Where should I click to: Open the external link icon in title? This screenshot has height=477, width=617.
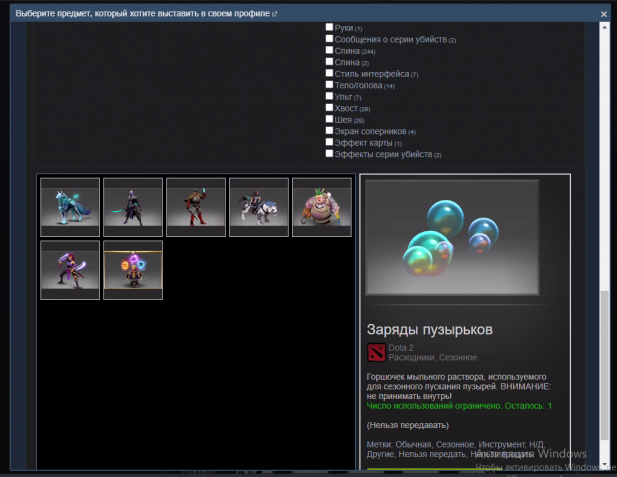point(274,14)
